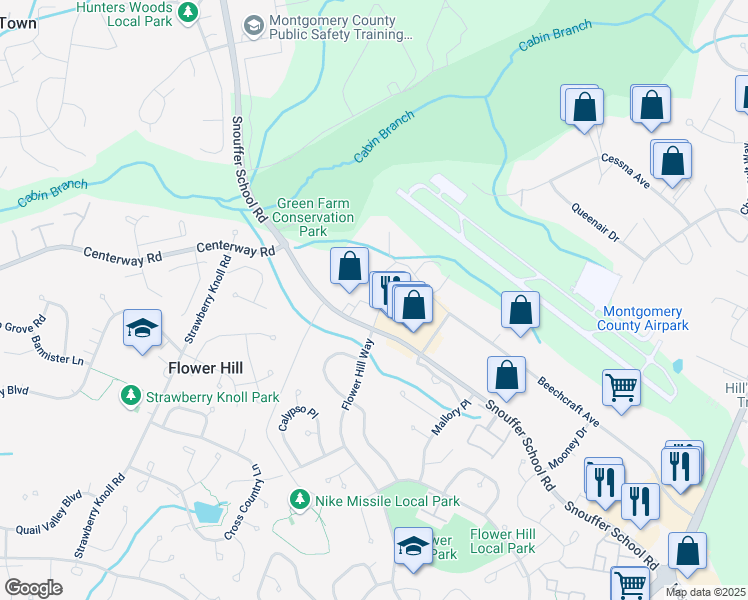Select the Montgomery County Public Safety Training marker
Viewport: 748px width, 600px height.
(x=254, y=25)
